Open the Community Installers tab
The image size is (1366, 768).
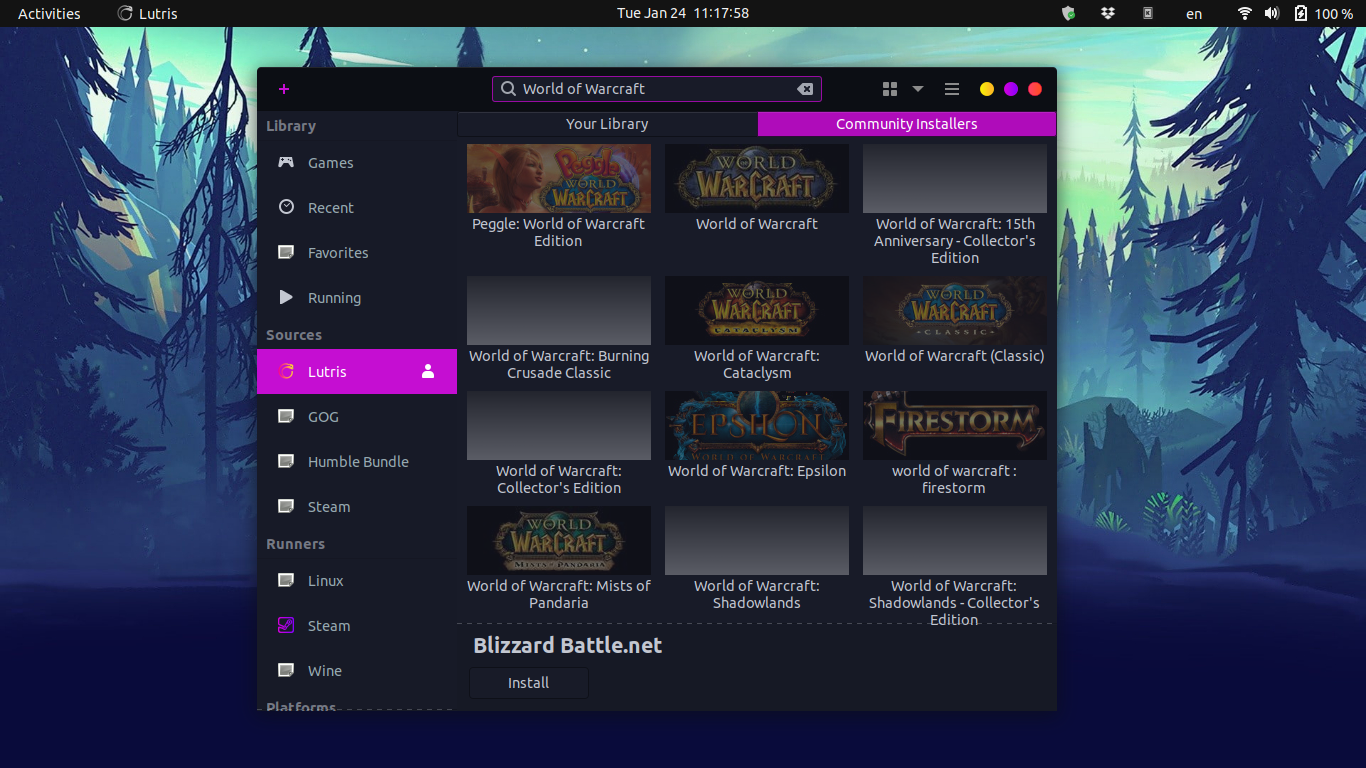pos(906,123)
